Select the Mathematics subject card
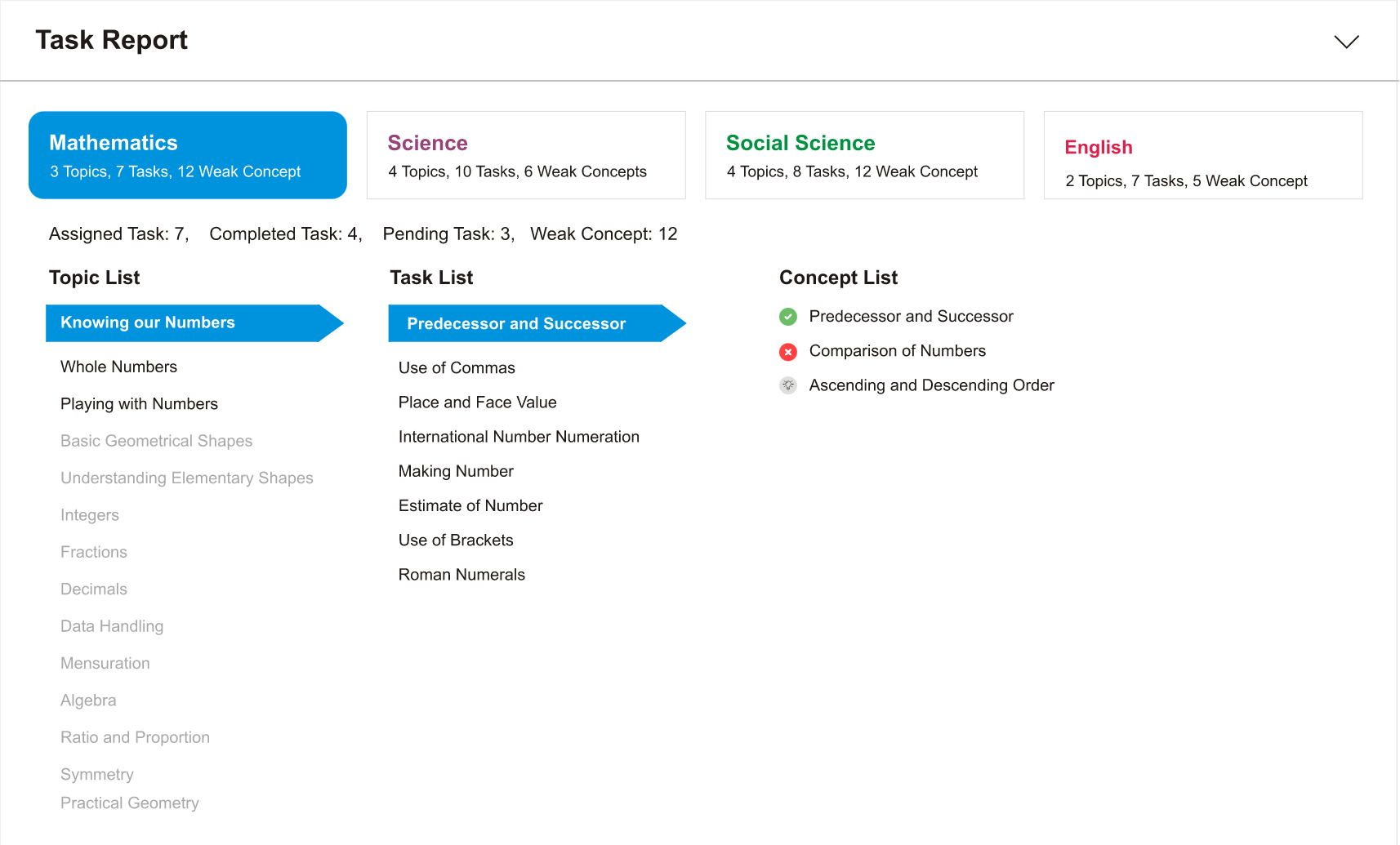 [x=188, y=155]
